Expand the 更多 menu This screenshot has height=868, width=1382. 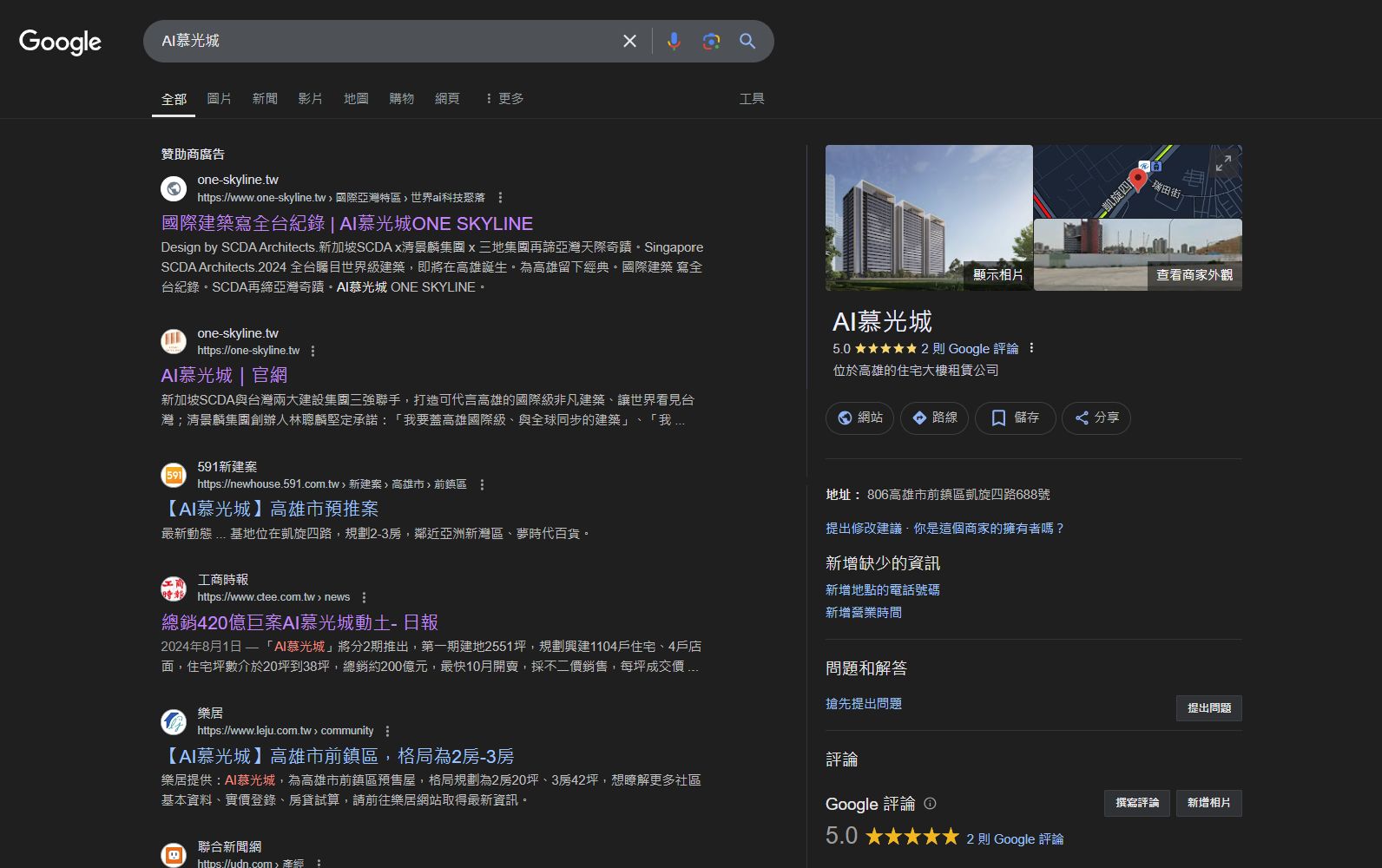[503, 99]
